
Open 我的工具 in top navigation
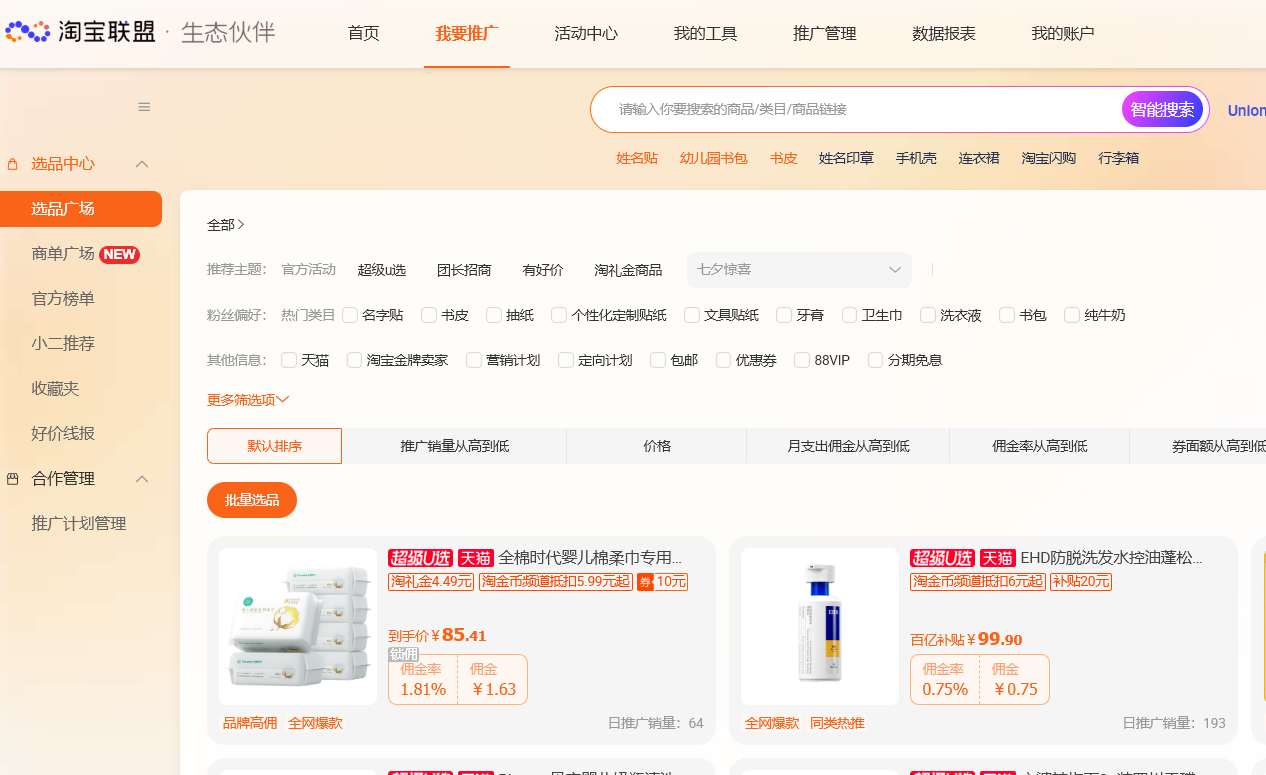(x=705, y=33)
